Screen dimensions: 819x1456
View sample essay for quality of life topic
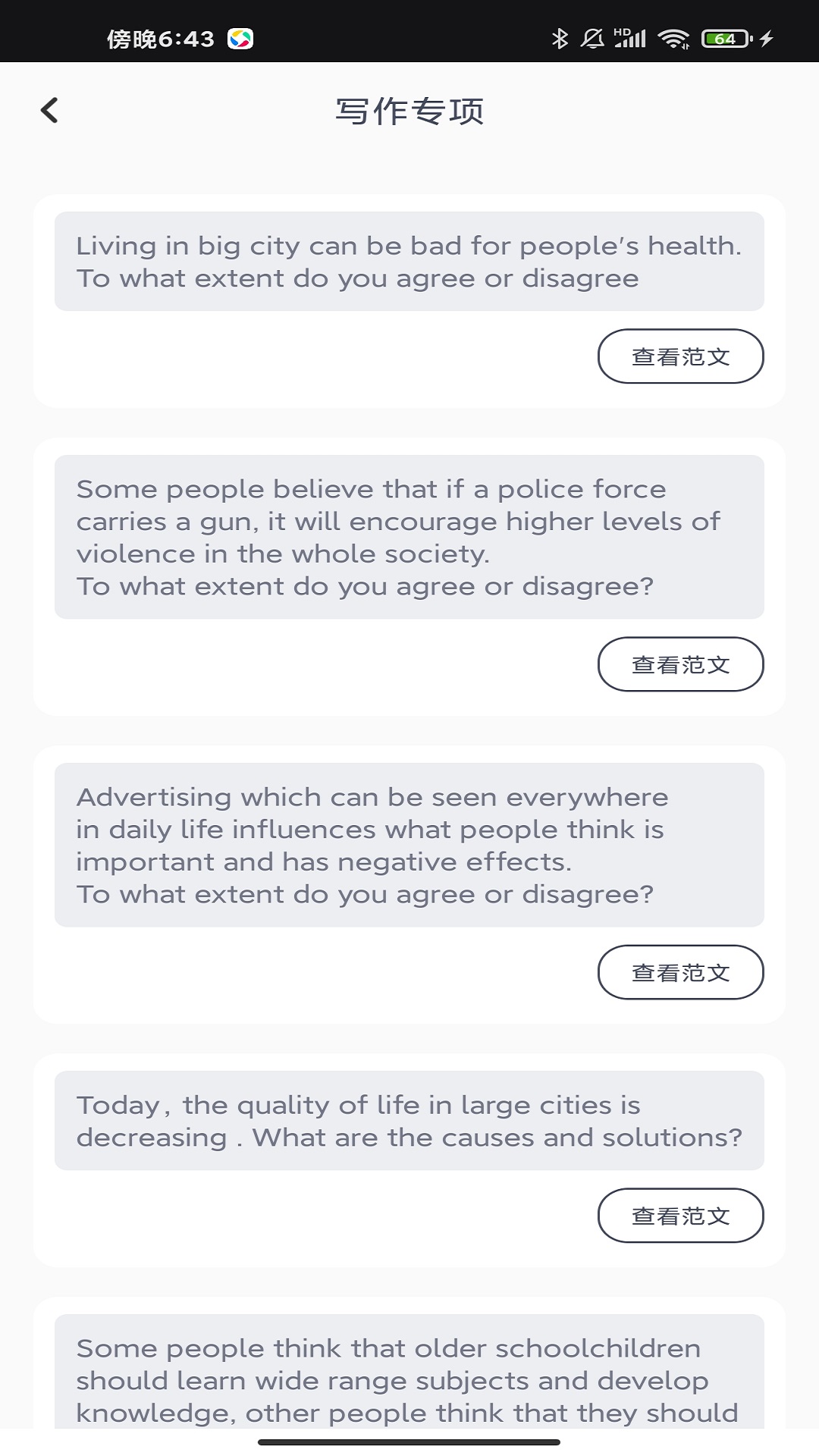(x=680, y=1216)
